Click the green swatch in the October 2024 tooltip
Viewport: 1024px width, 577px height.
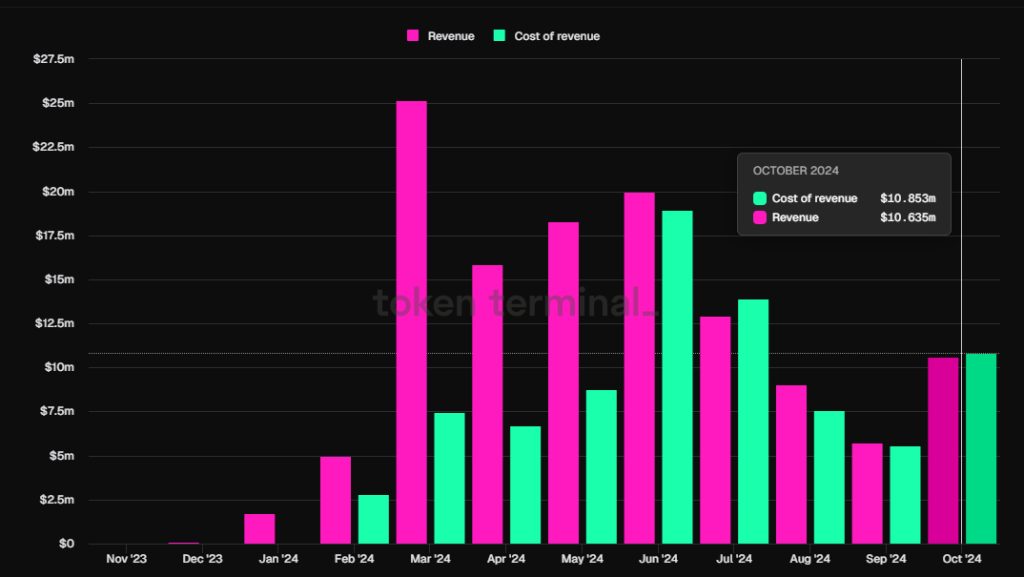(760, 198)
